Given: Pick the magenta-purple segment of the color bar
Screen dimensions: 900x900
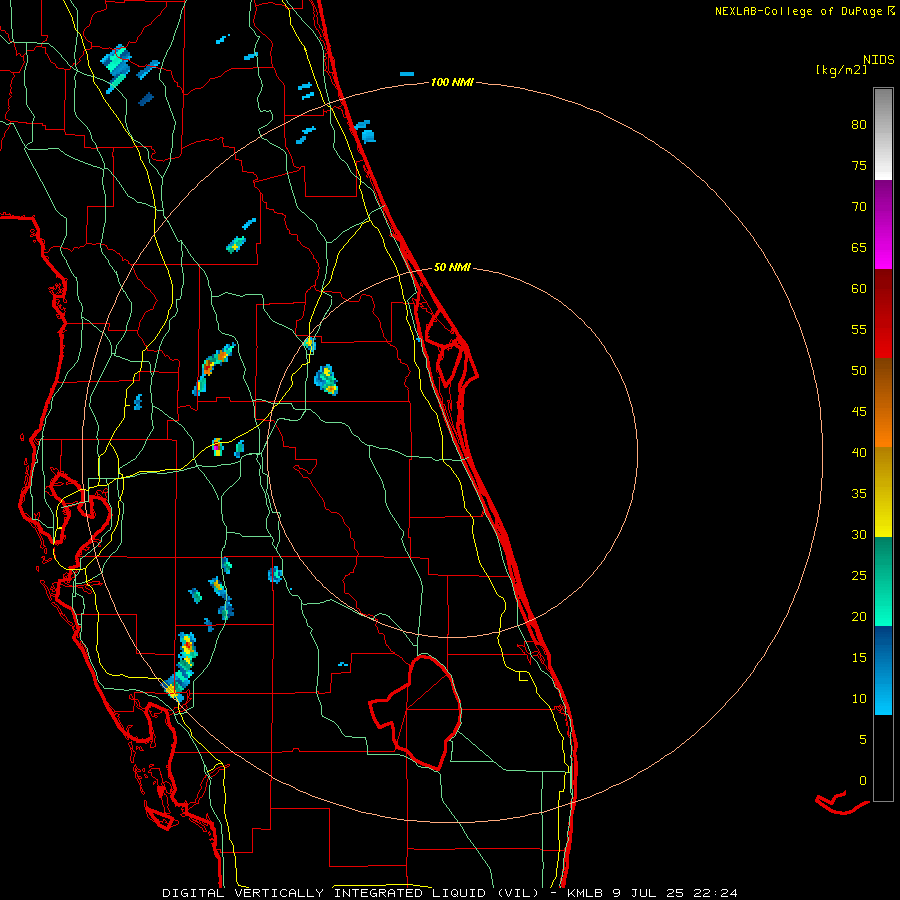Looking at the screenshot, I should pos(883,224).
